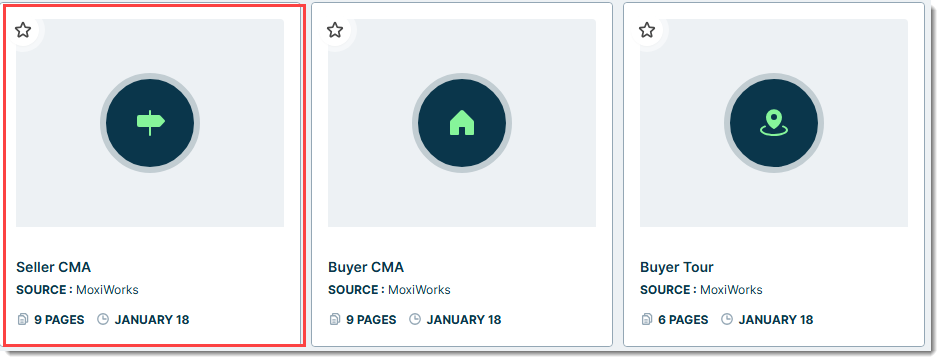
Task: Click the Buyer CMA house icon
Action: click(462, 122)
